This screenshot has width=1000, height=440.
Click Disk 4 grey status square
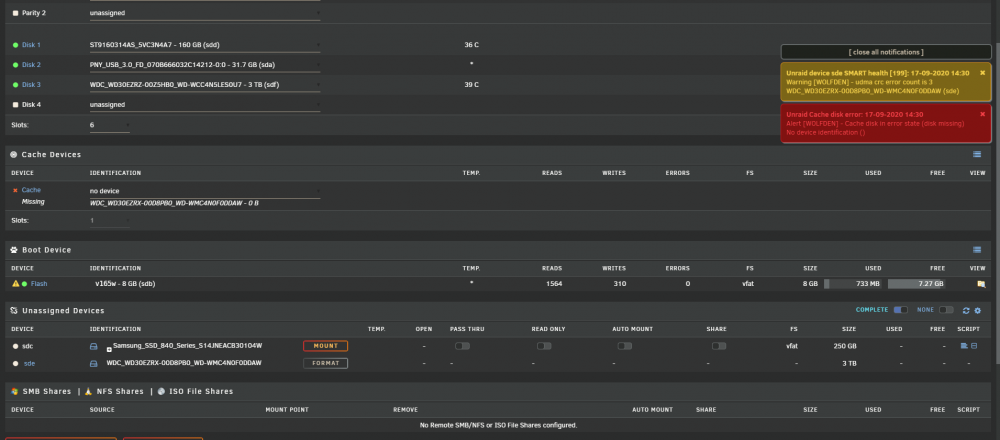[x=15, y=105]
